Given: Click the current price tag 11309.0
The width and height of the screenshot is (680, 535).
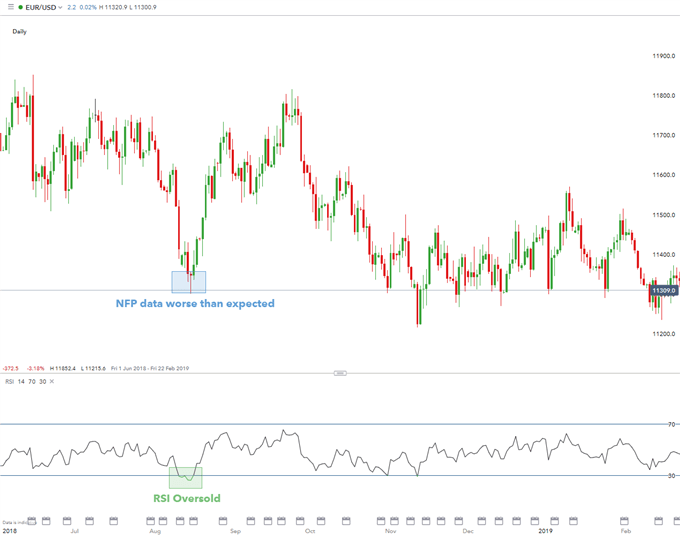Looking at the screenshot, I should [664, 290].
